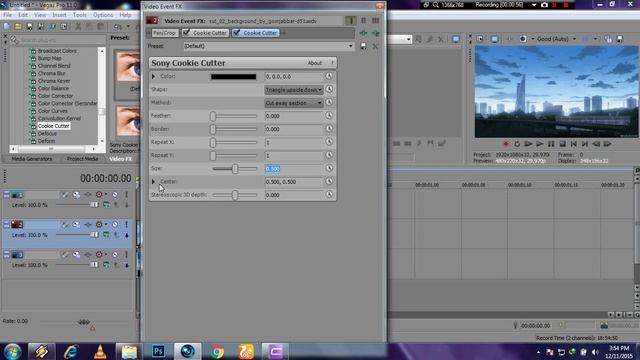This screenshot has width=640, height=360.
Task: Click the ? help button beside About
Action: 332,63
